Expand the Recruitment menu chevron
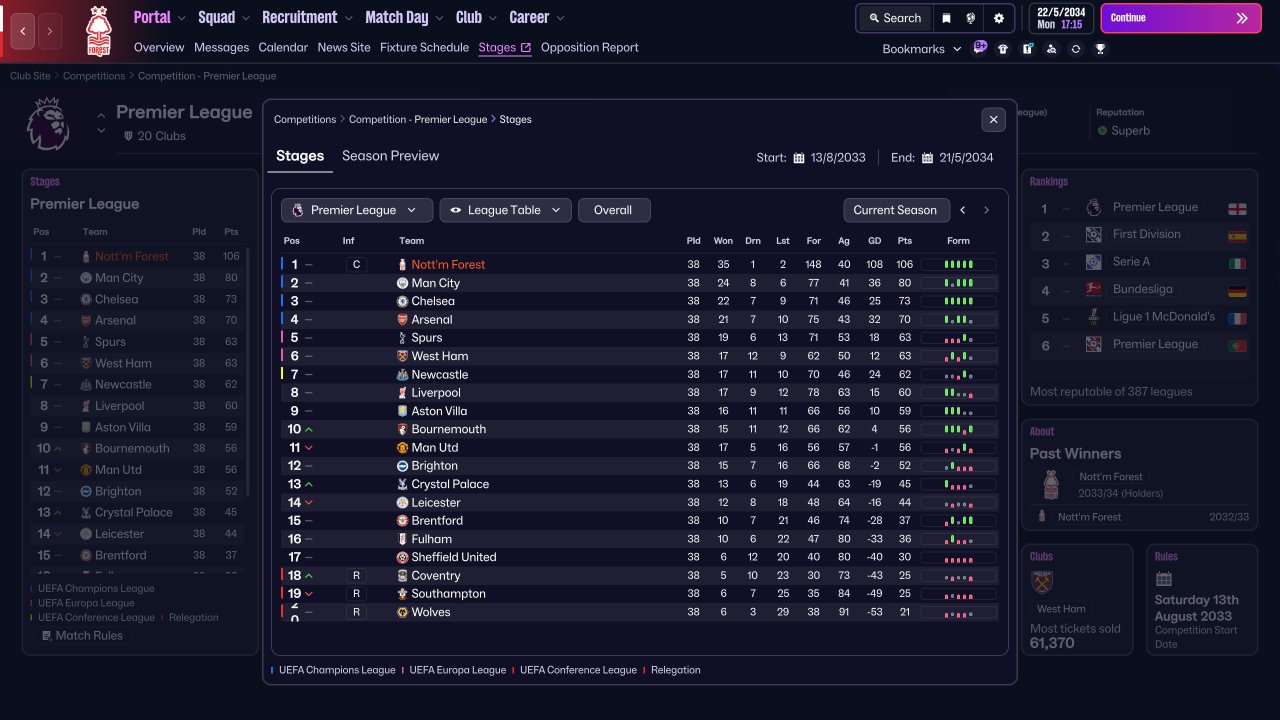Viewport: 1280px width, 720px height. [x=348, y=18]
